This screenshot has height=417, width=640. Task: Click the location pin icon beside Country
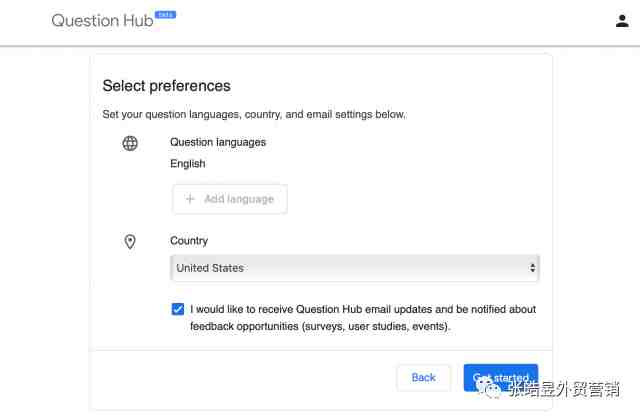point(130,242)
